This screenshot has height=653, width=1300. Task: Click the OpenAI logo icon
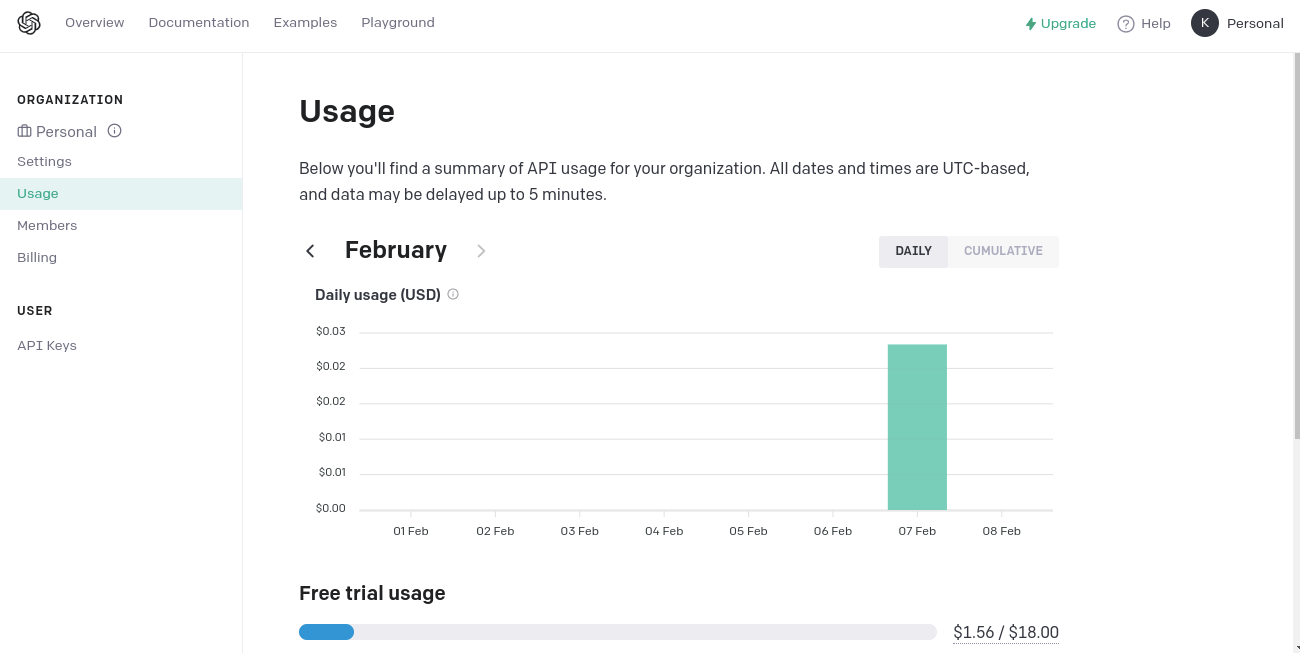click(29, 23)
